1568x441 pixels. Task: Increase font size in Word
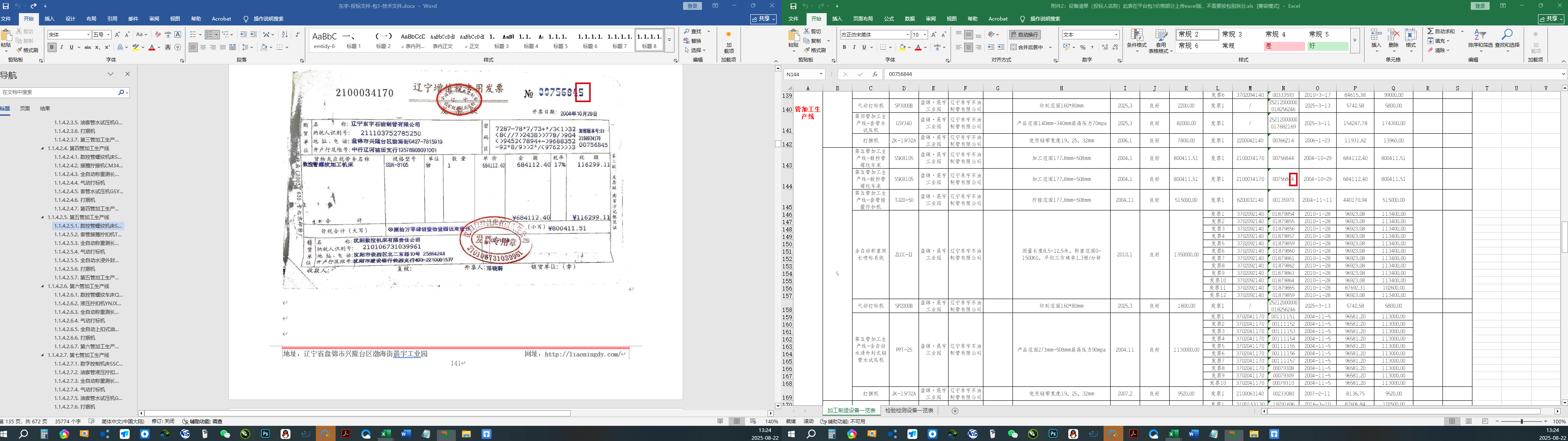[x=117, y=35]
